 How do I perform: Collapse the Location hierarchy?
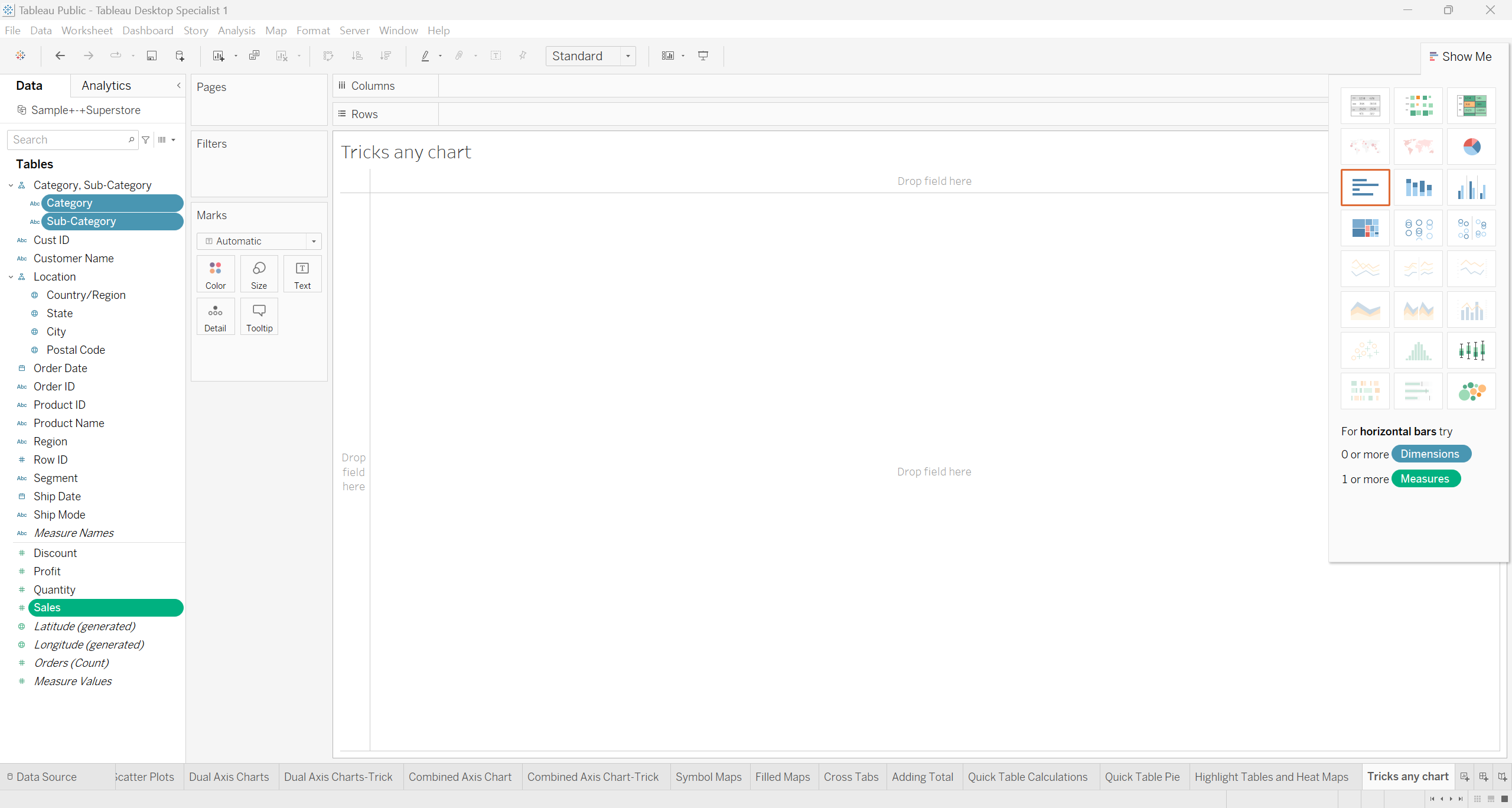(11, 277)
